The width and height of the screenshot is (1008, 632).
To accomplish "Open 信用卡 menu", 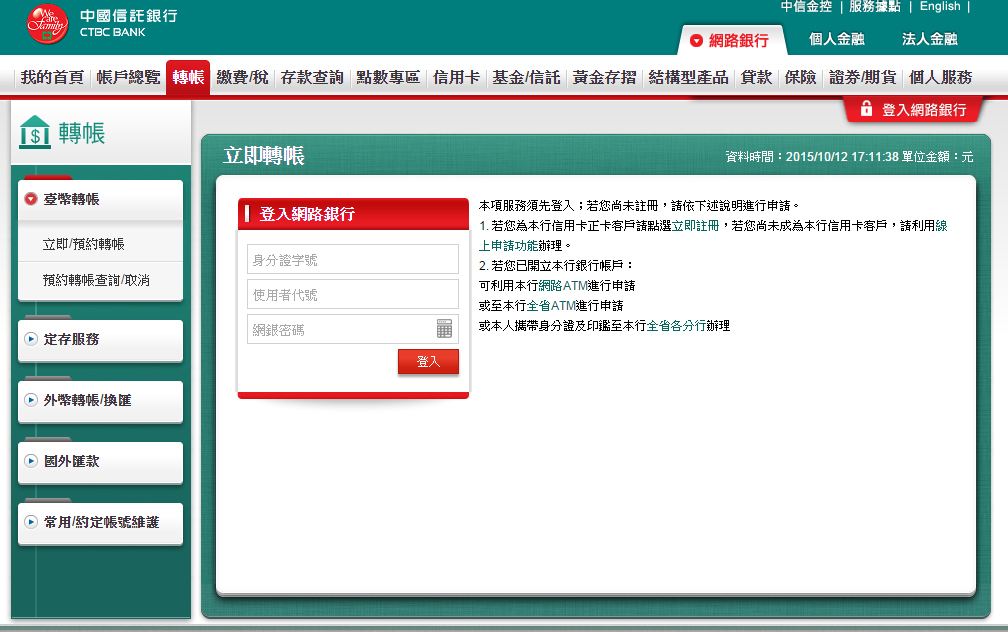I will tap(456, 78).
